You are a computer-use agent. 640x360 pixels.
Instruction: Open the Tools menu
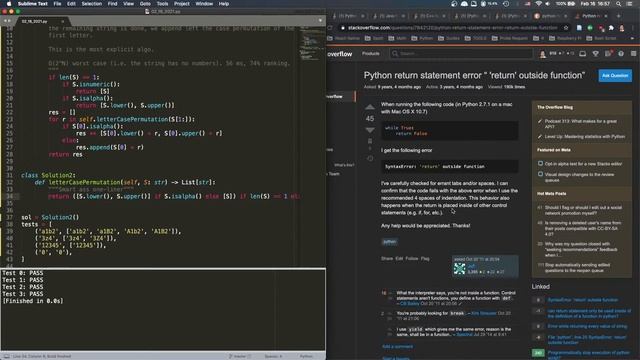pyautogui.click(x=162, y=4)
